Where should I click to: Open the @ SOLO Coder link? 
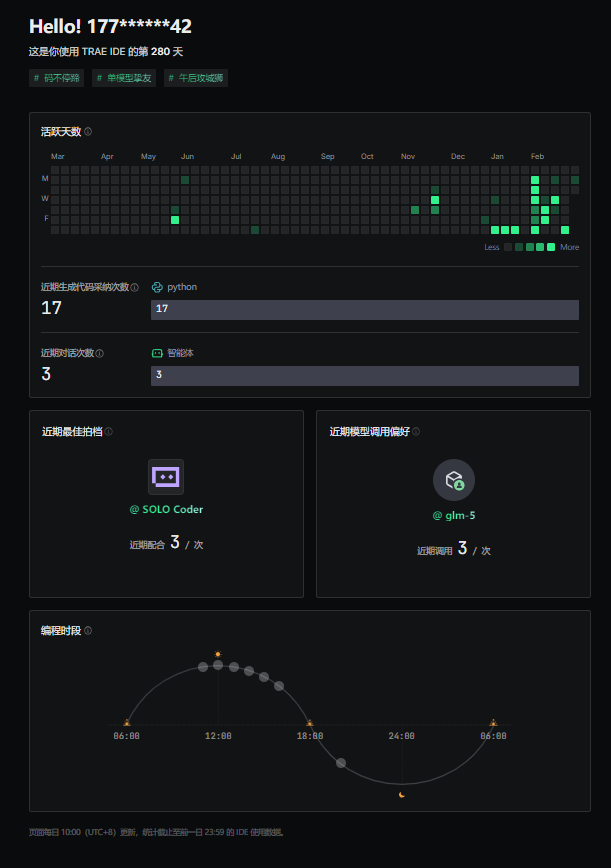(x=166, y=509)
